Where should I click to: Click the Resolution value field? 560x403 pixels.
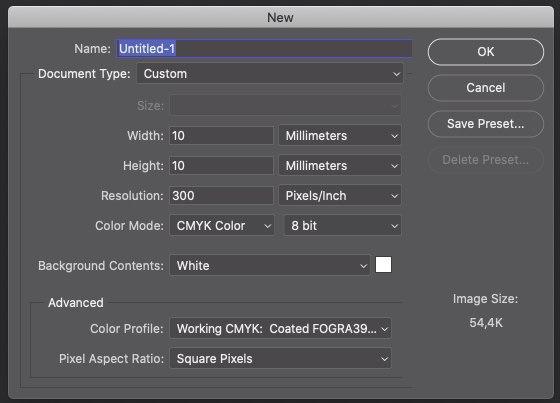tap(221, 196)
